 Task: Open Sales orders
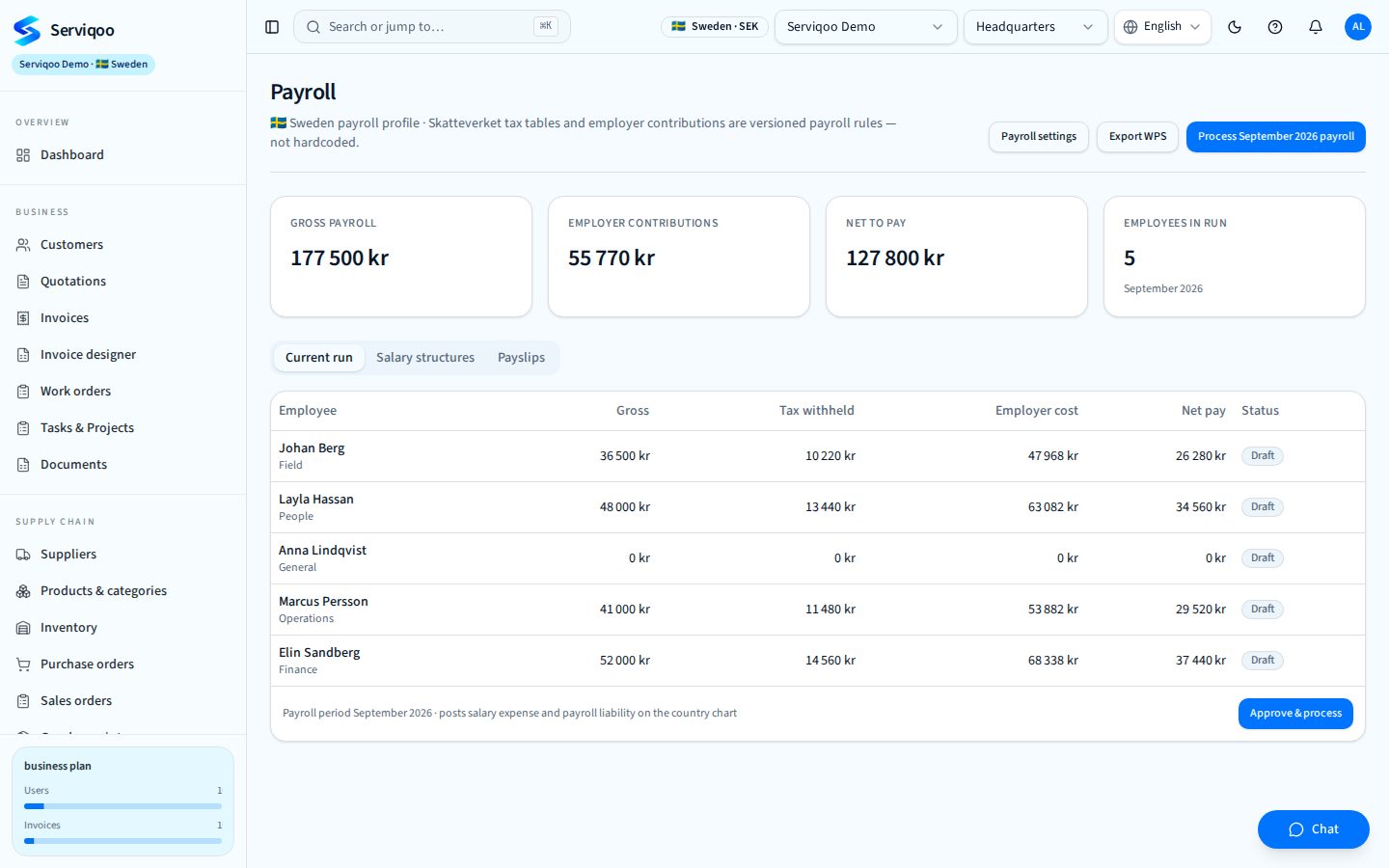click(x=123, y=701)
